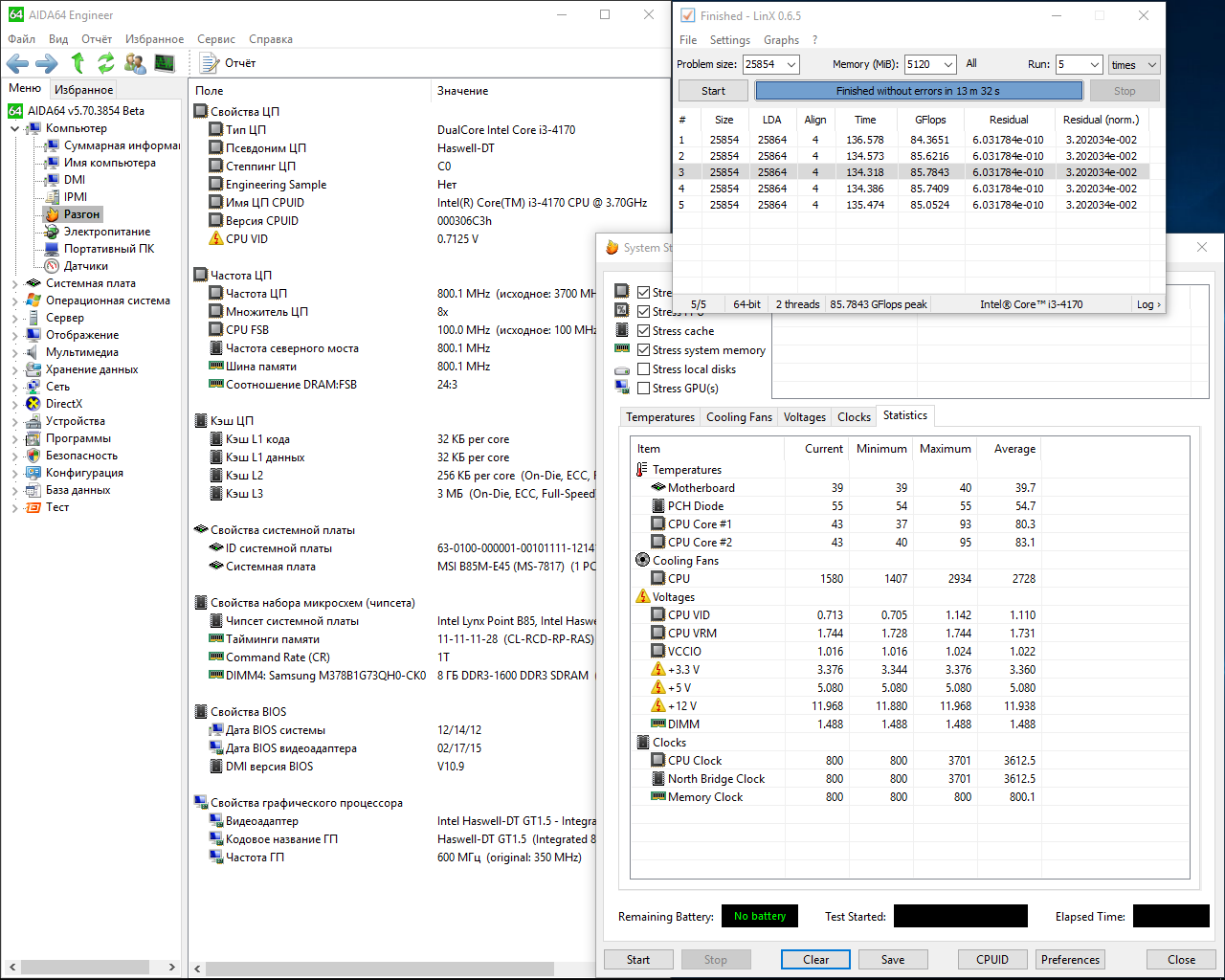Click the Voltages warning icon in Statistics
This screenshot has height=980, width=1225.
[x=643, y=597]
